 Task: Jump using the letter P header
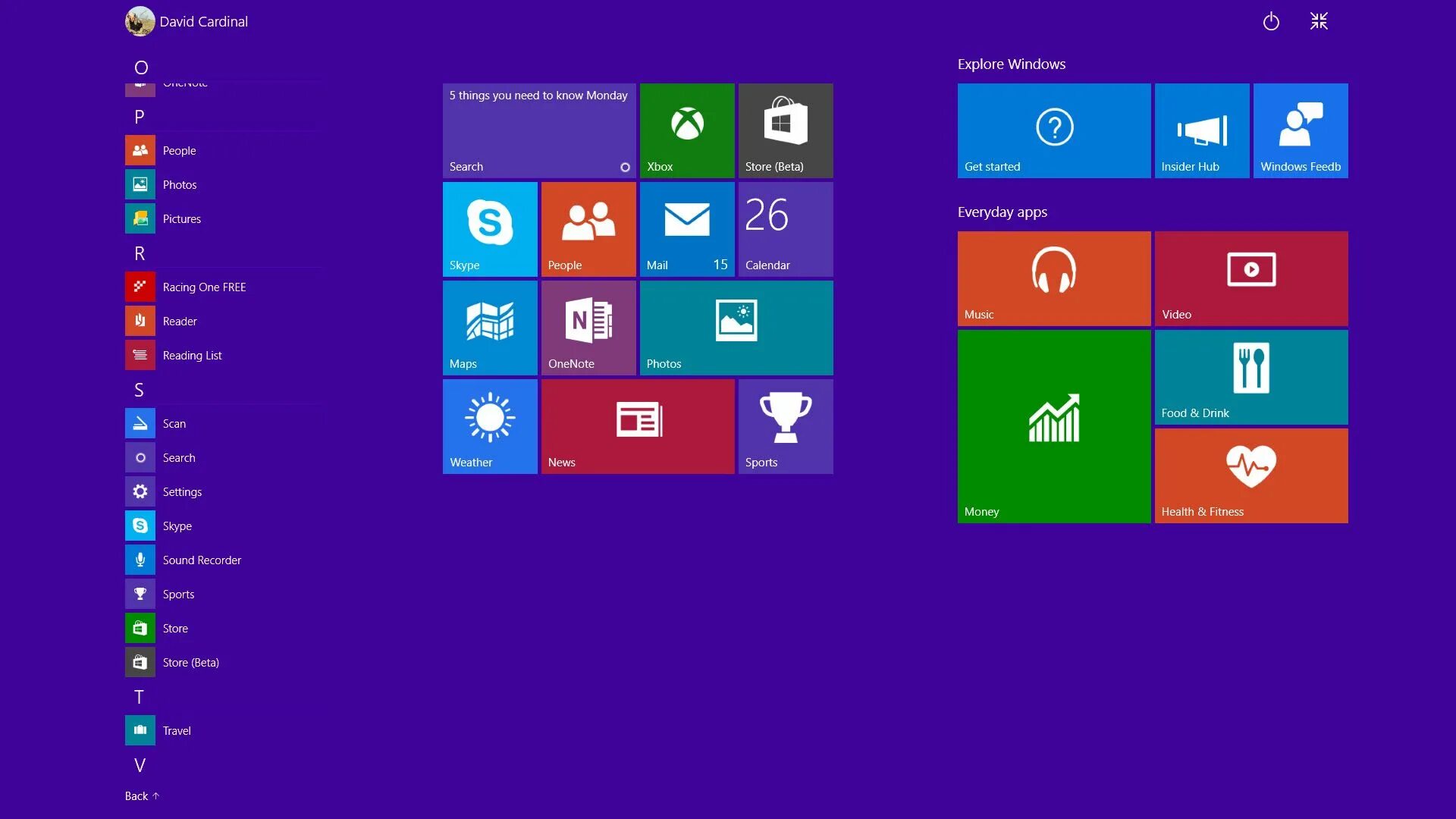(140, 117)
